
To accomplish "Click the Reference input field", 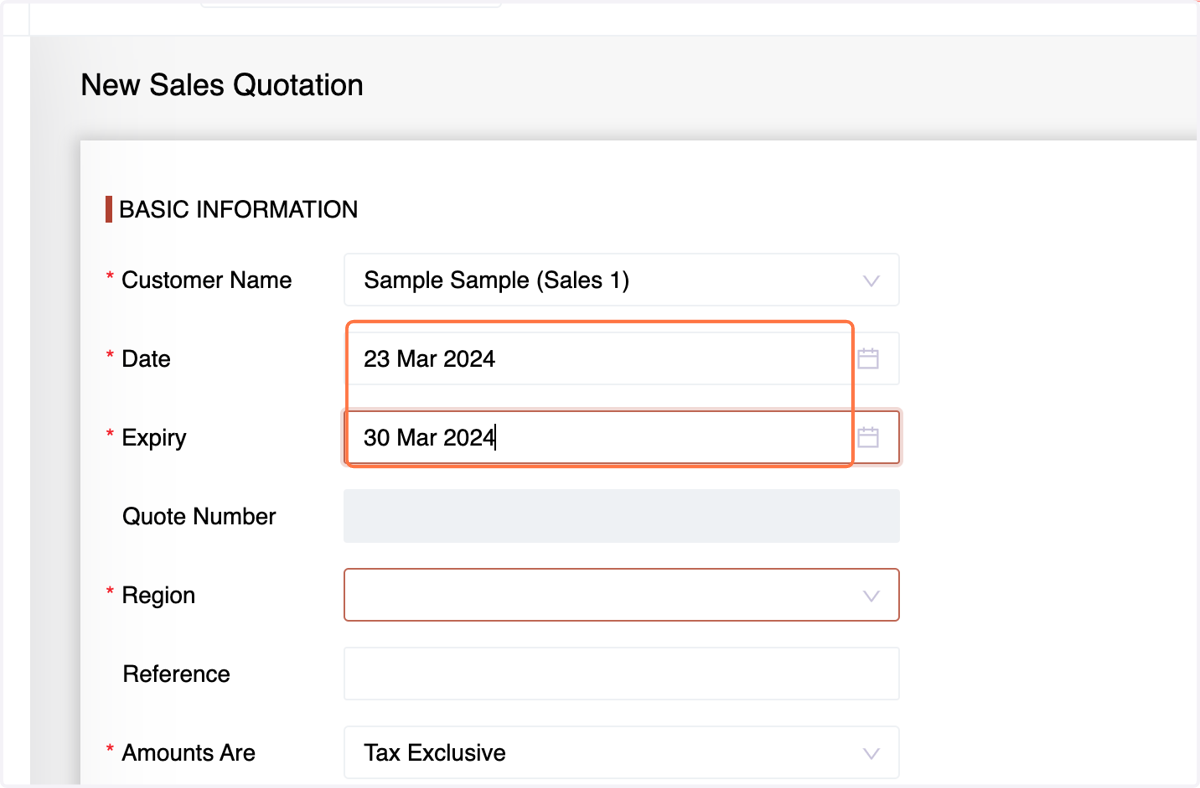I will 621,674.
